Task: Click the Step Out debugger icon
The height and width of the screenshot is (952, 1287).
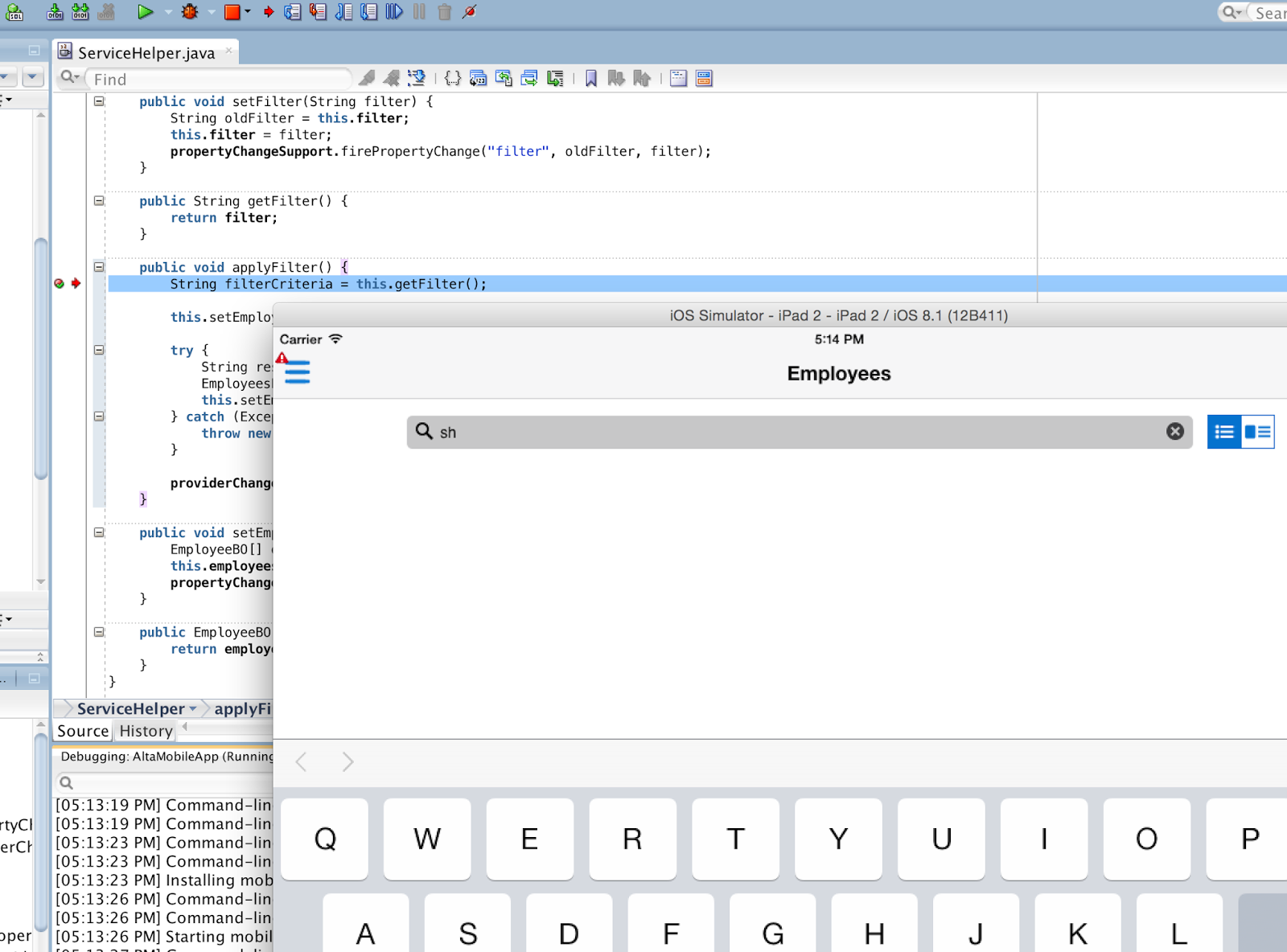Action: click(x=343, y=12)
